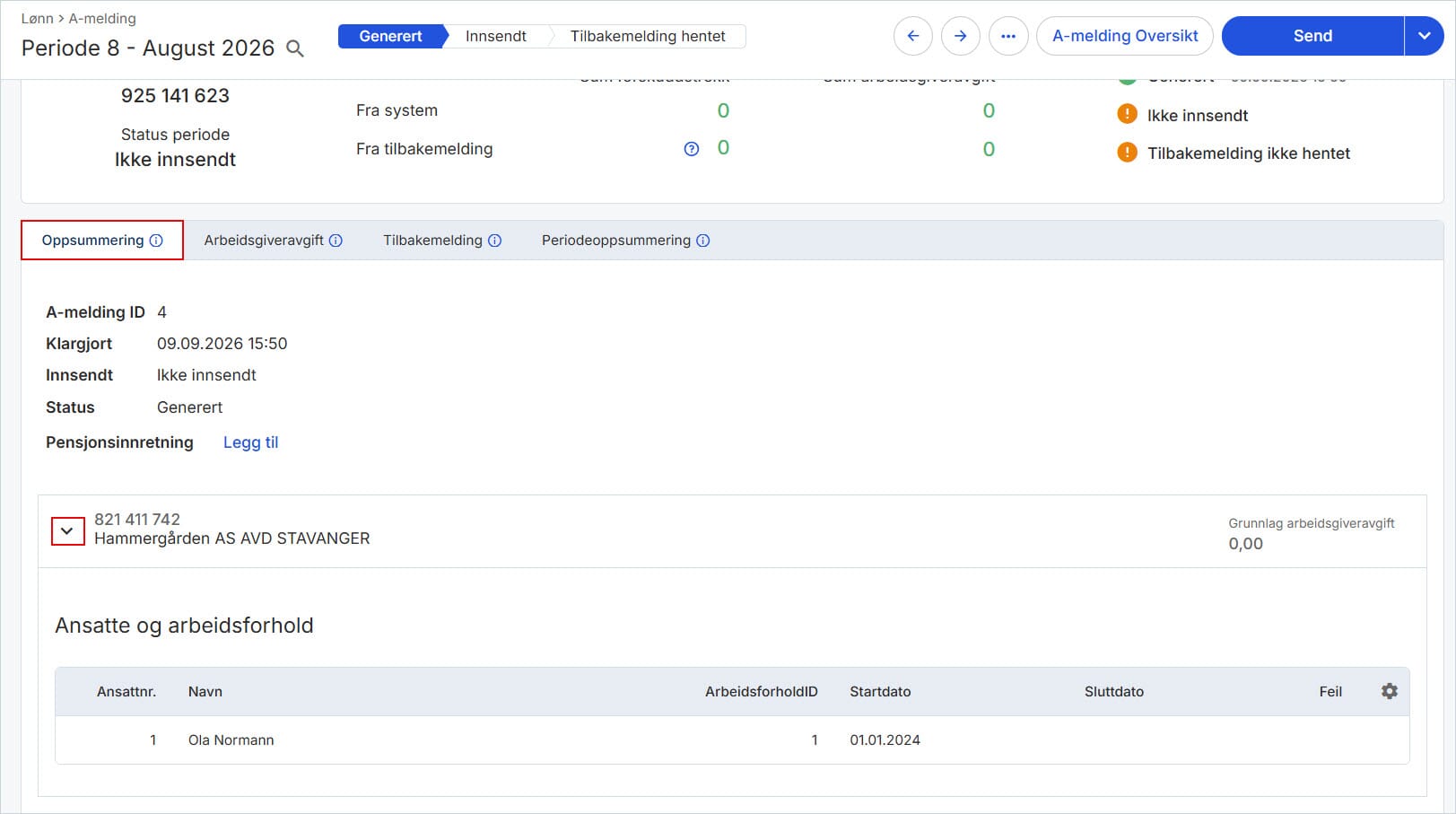
Task: Open the three-dots more options menu
Action: [1008, 36]
